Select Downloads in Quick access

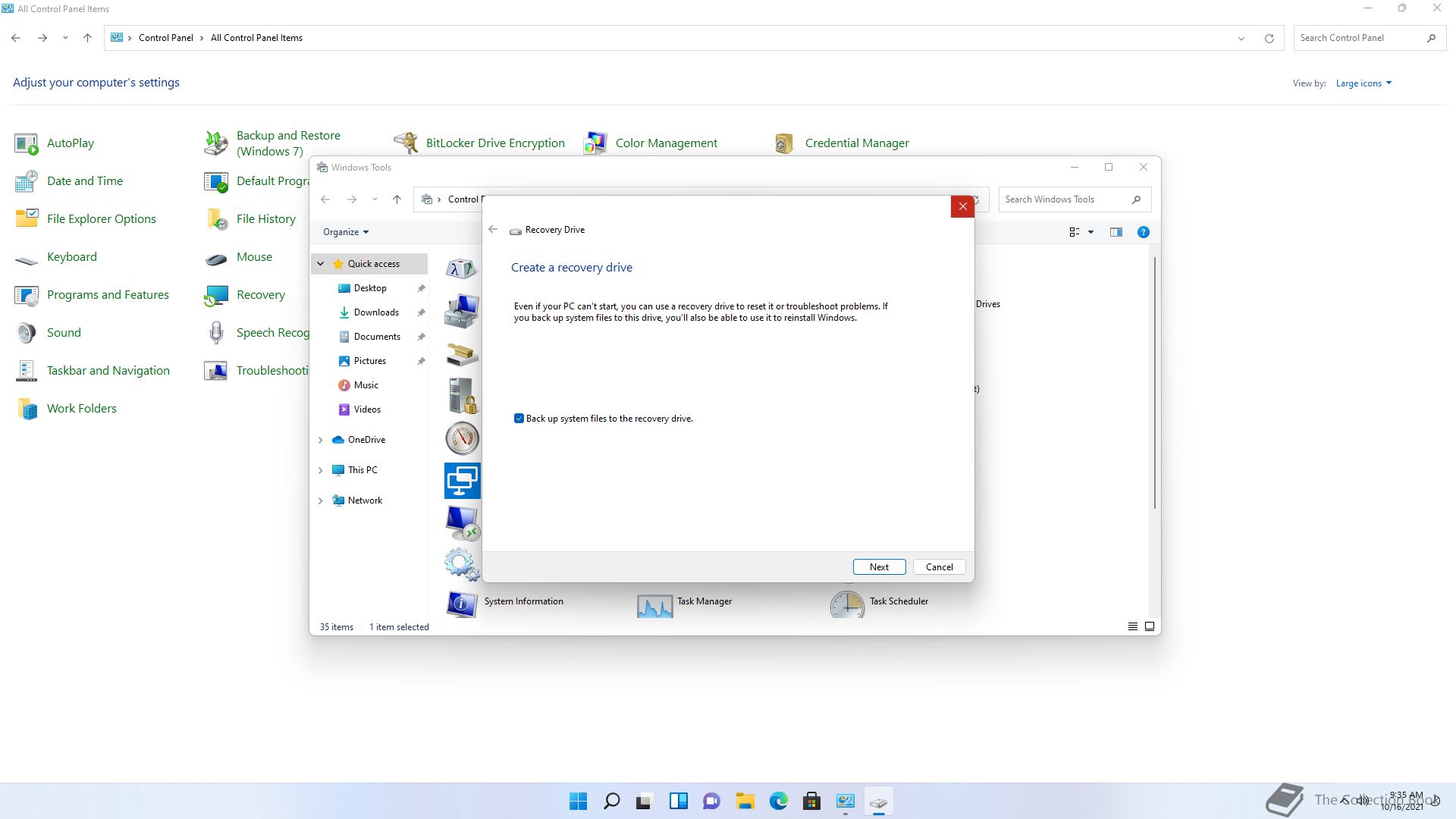(x=370, y=312)
